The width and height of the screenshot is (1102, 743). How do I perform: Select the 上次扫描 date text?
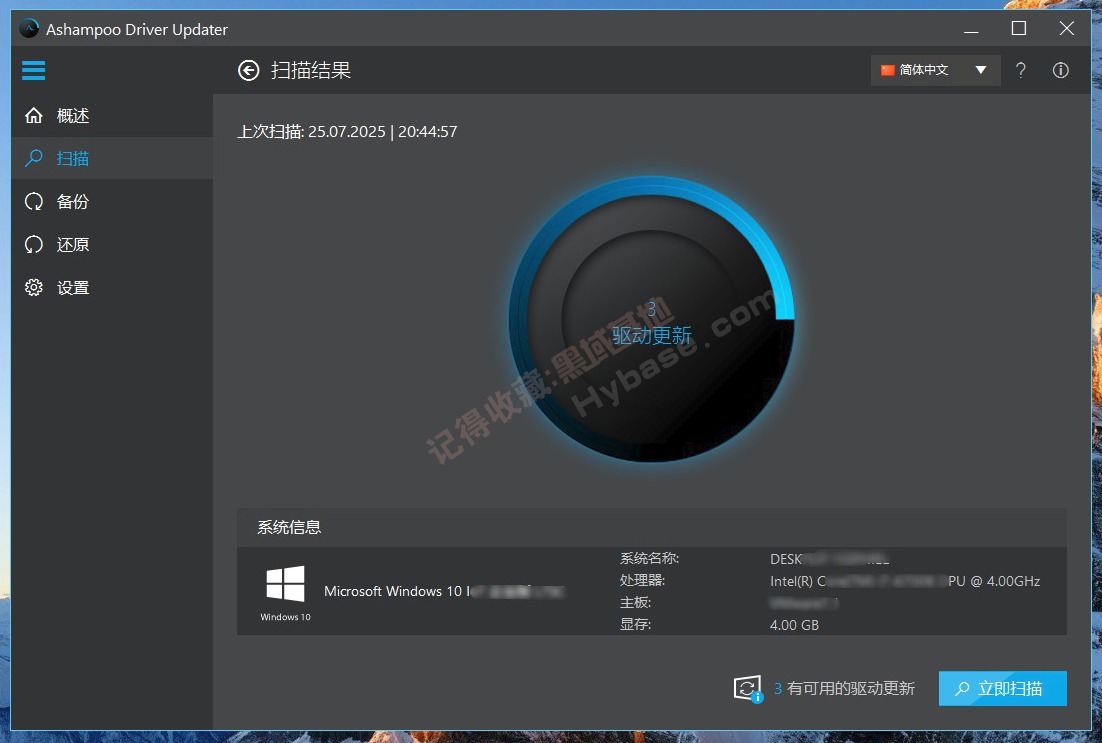(347, 131)
